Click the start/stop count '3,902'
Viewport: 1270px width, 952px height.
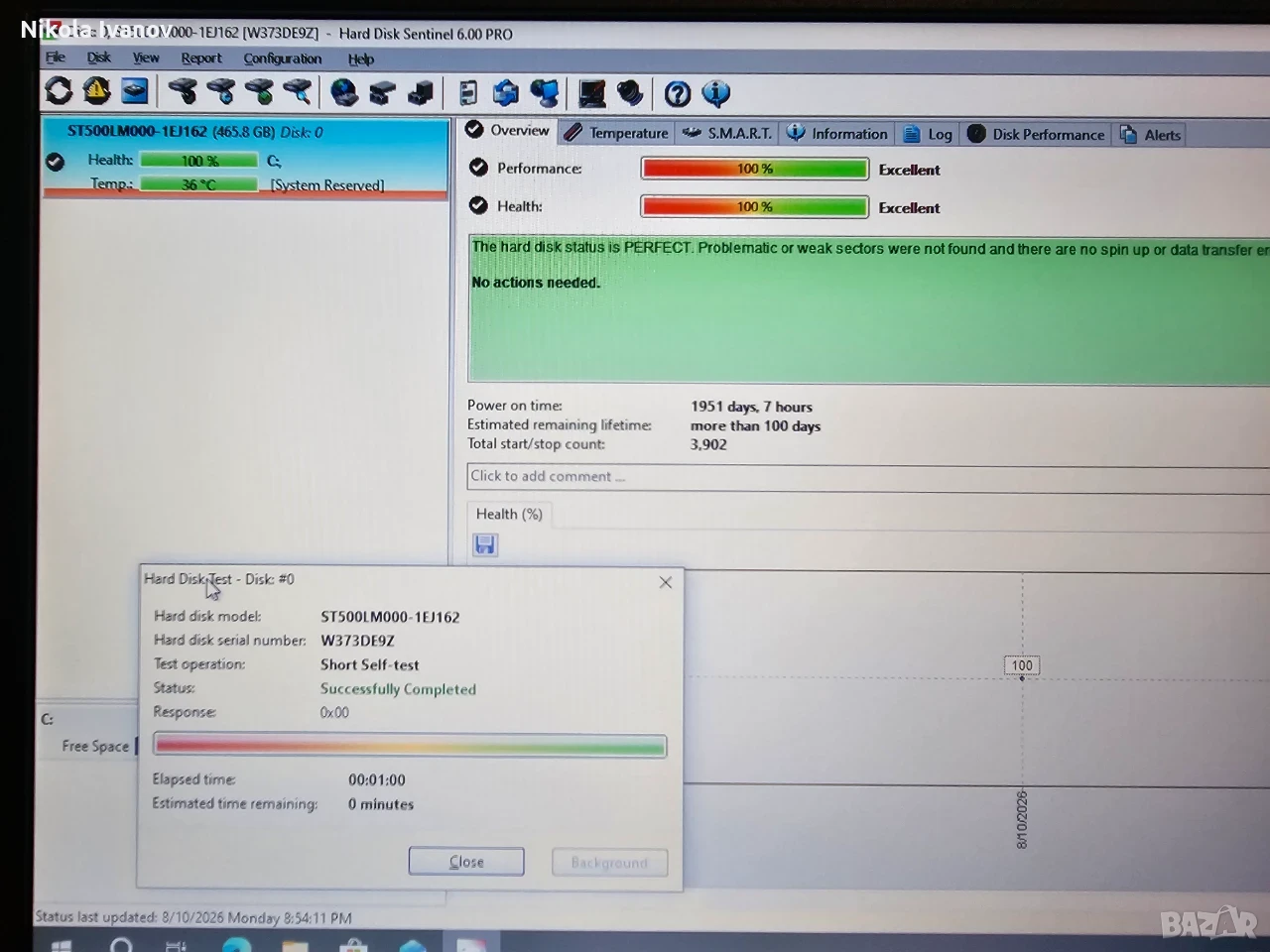[708, 444]
